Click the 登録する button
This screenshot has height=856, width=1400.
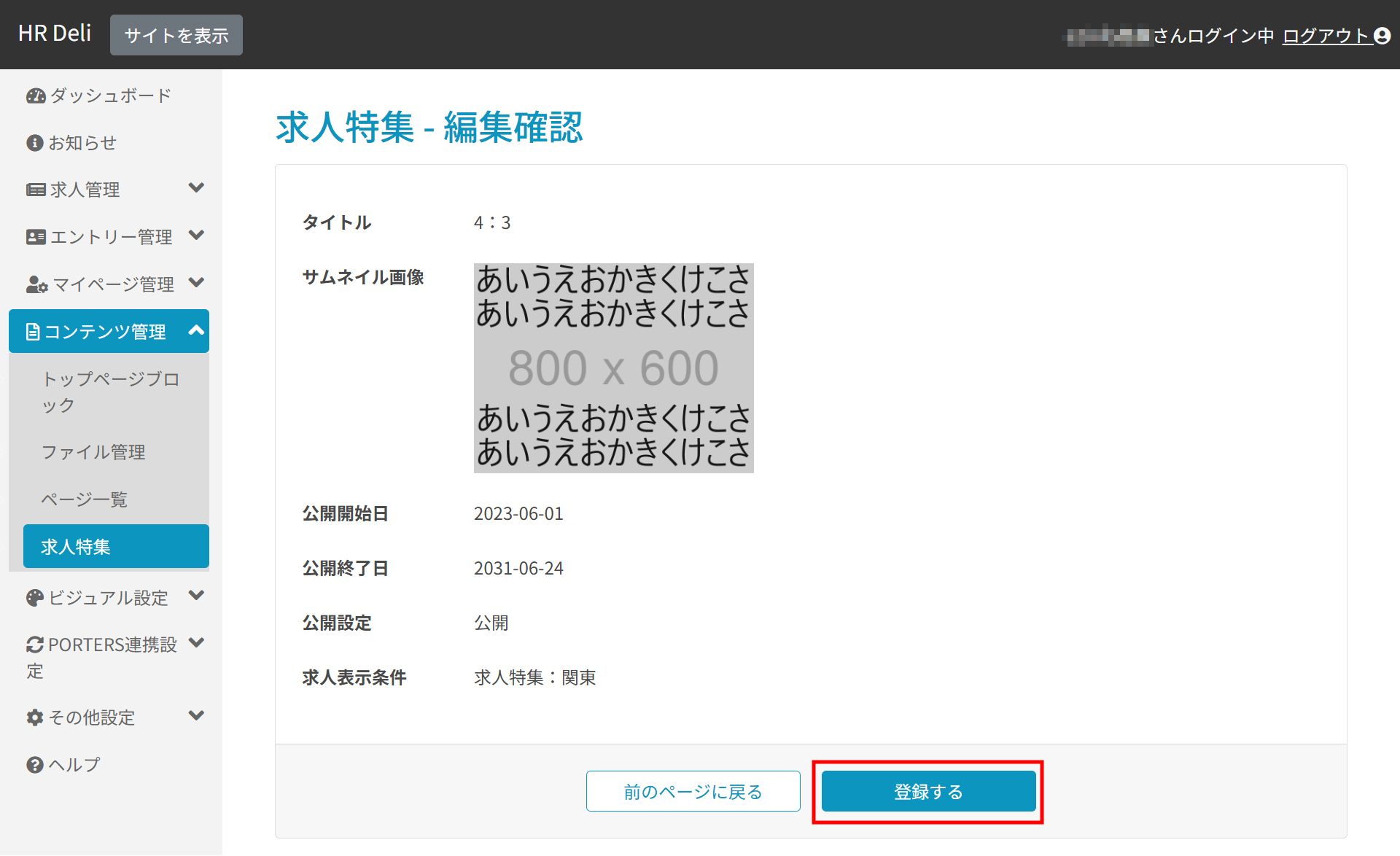928,791
